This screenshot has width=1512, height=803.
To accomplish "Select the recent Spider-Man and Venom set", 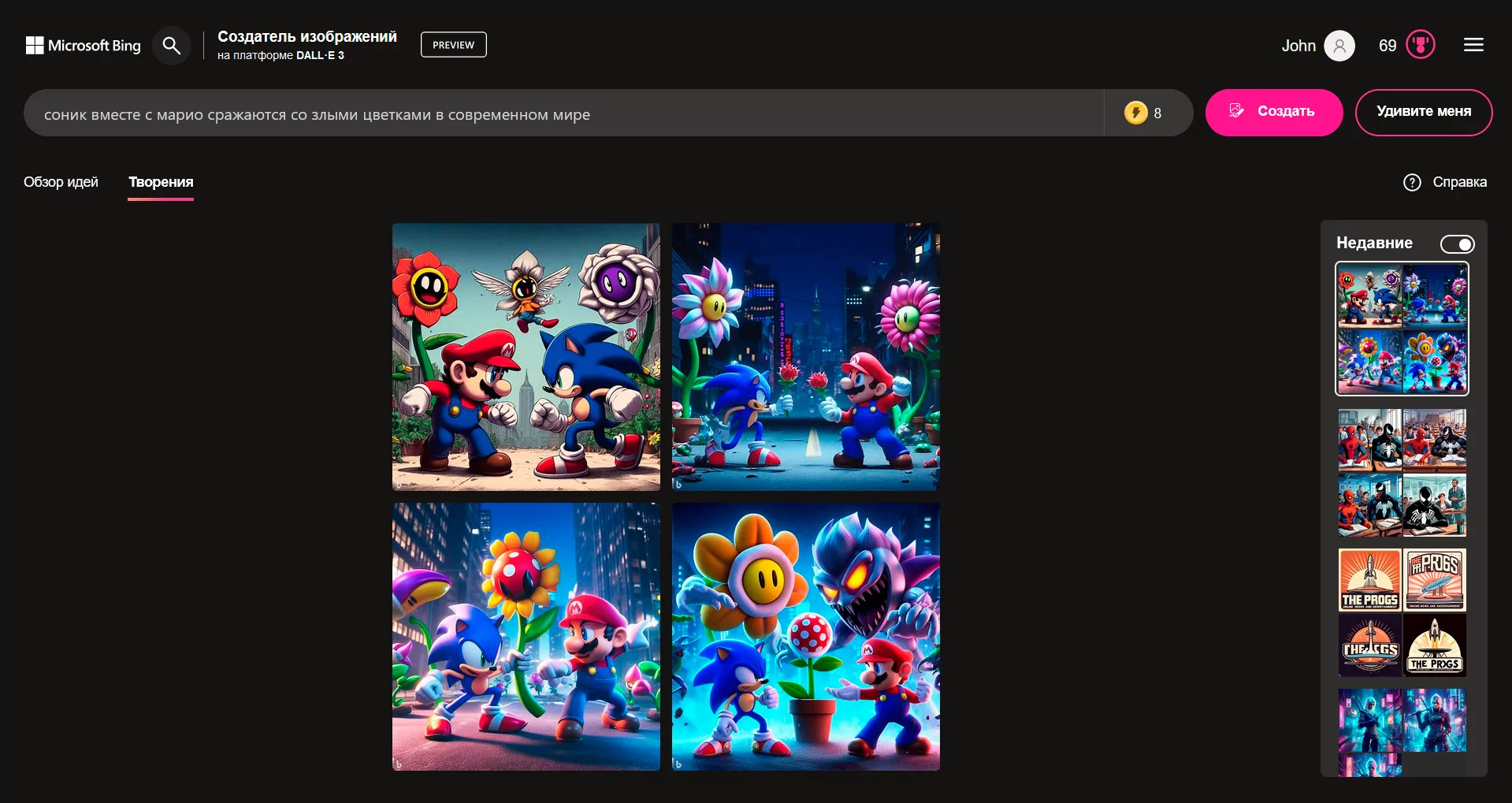I will pos(1402,473).
